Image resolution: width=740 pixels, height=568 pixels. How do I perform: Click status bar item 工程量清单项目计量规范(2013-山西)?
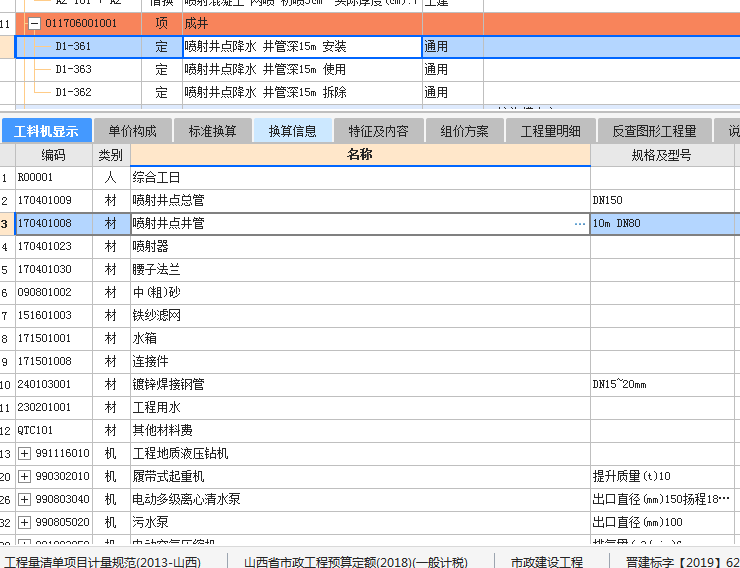(103, 562)
